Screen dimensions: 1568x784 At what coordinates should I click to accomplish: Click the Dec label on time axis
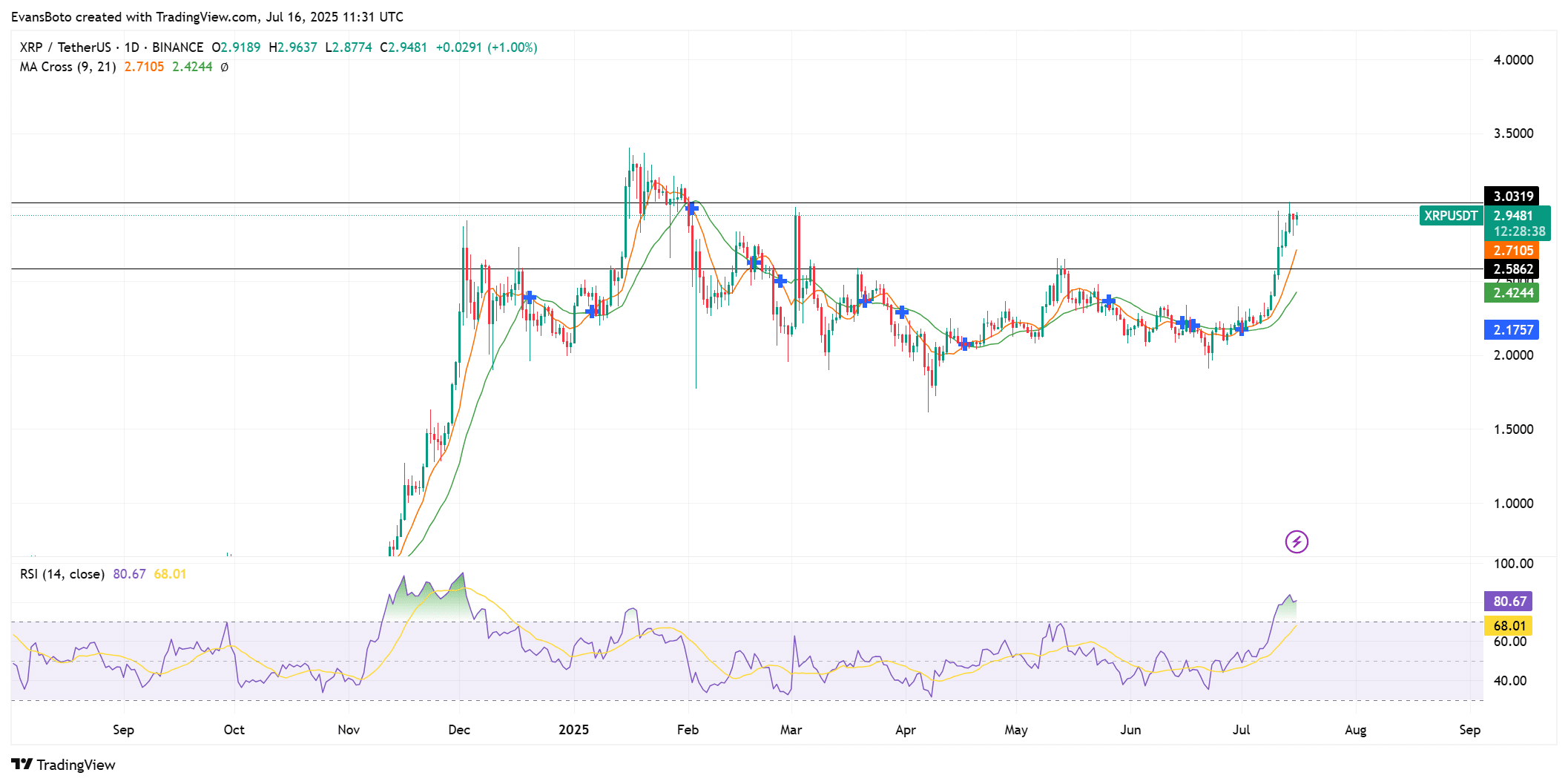[459, 730]
